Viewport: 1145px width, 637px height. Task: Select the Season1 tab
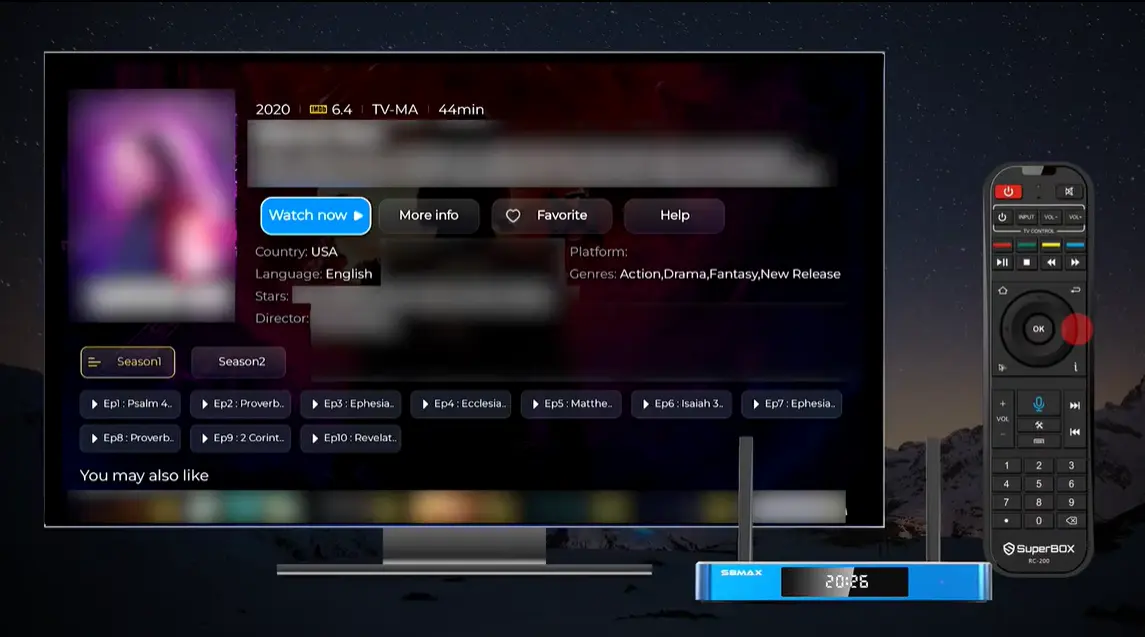point(128,362)
